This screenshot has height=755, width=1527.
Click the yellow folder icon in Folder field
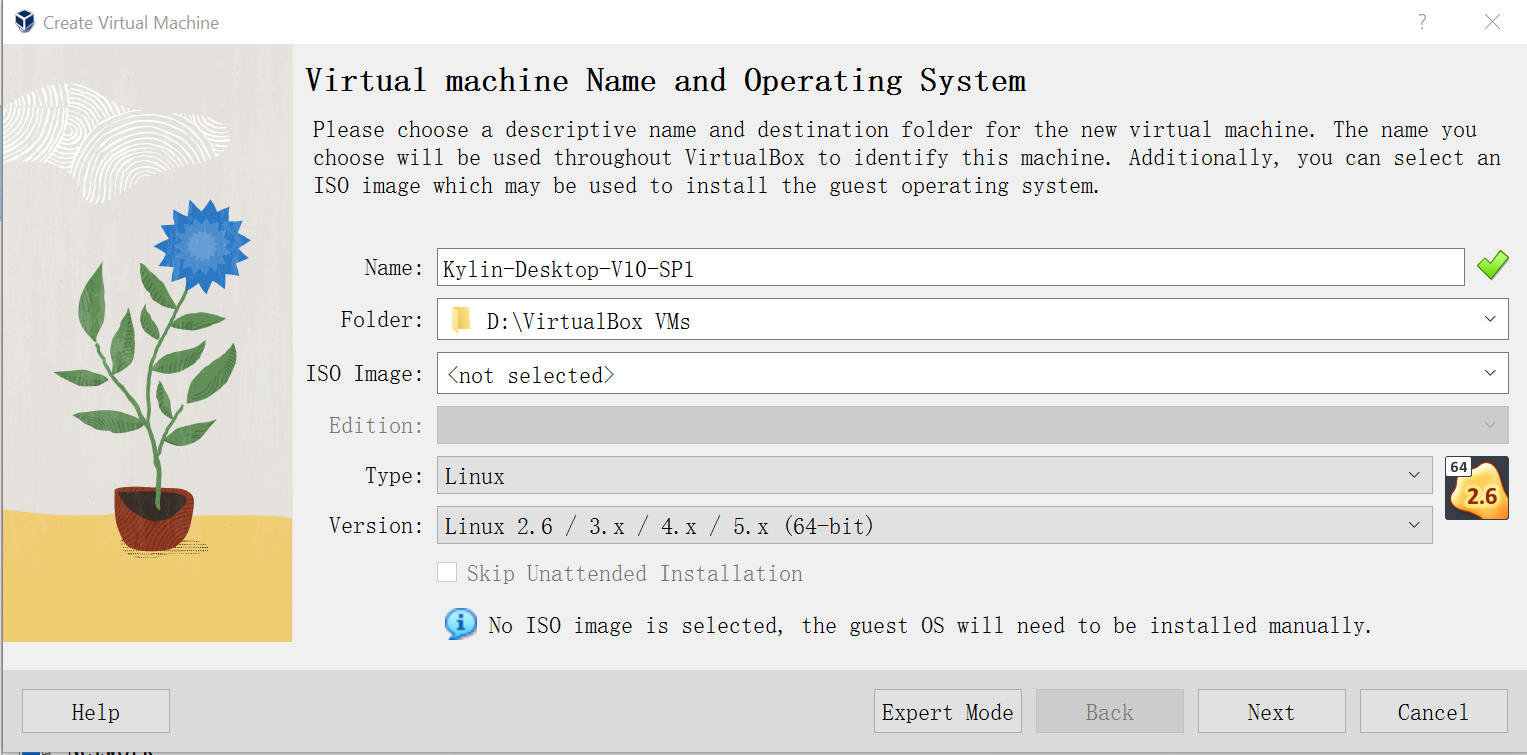click(x=461, y=321)
